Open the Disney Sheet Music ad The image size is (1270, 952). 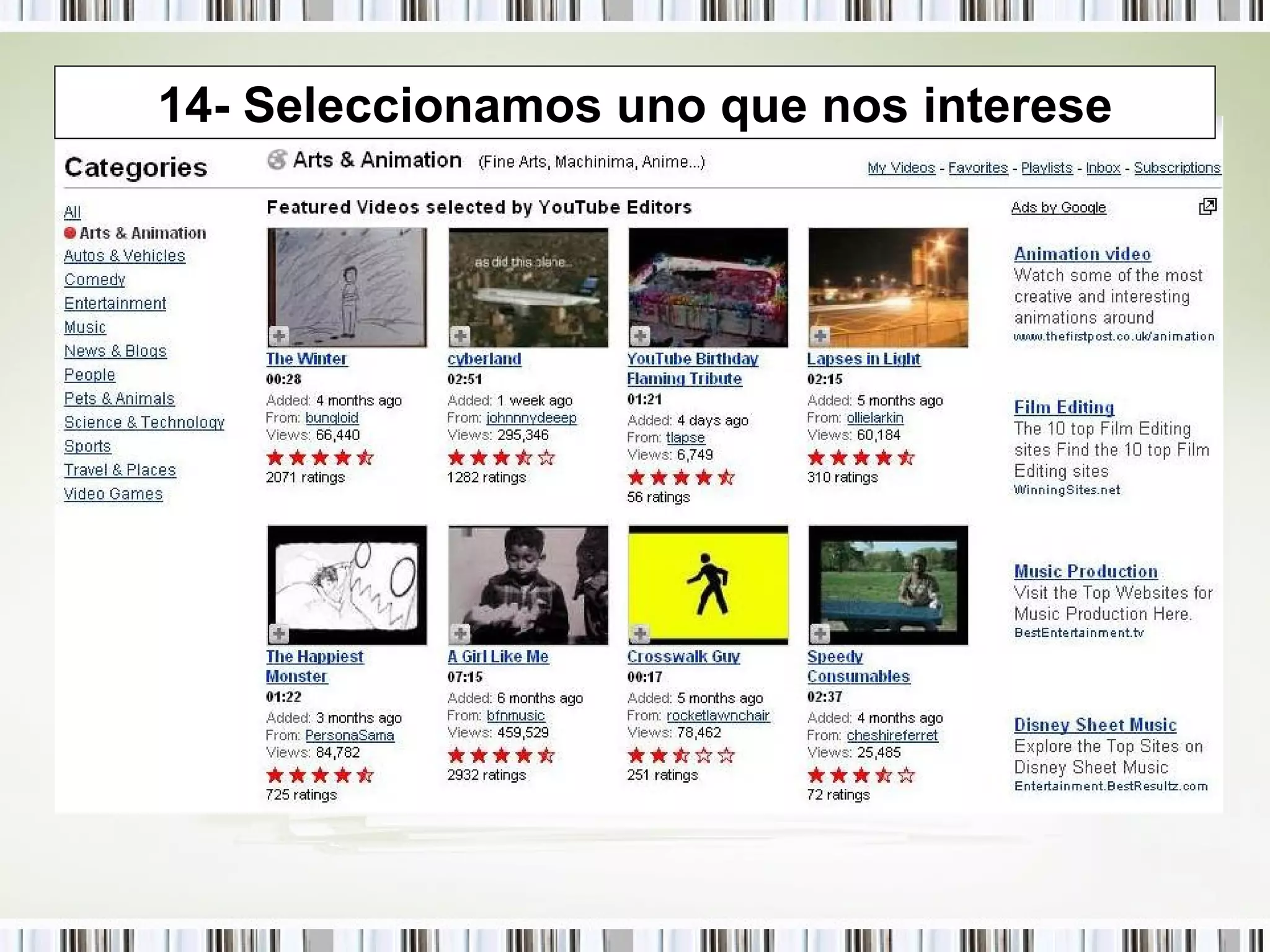[x=1095, y=725]
